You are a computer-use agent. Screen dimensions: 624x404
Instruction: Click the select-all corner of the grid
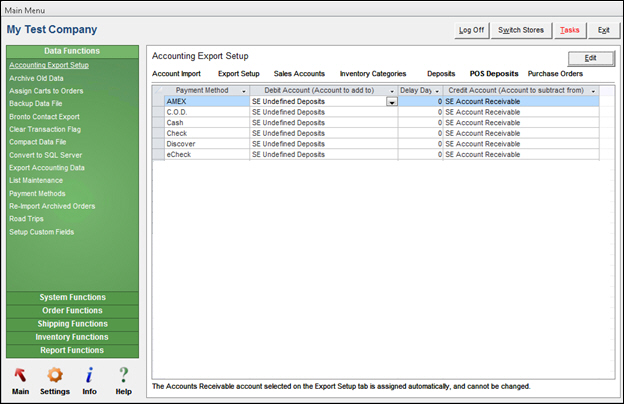coord(158,91)
